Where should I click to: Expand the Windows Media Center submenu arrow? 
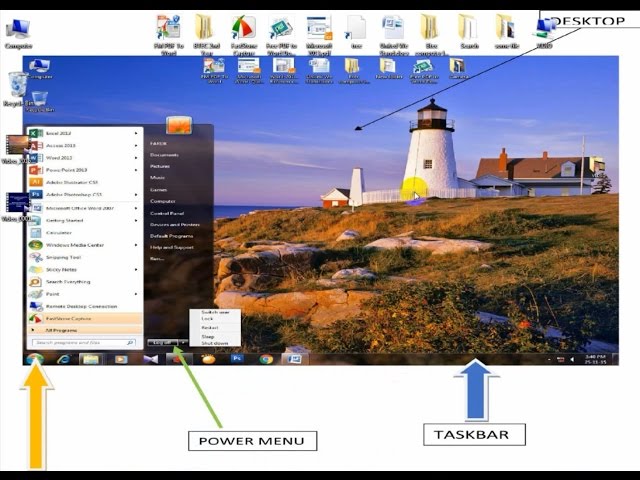(x=136, y=245)
